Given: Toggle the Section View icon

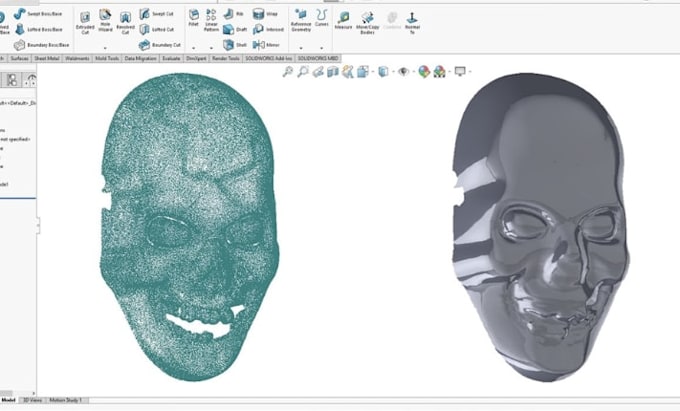Looking at the screenshot, I should [333, 72].
